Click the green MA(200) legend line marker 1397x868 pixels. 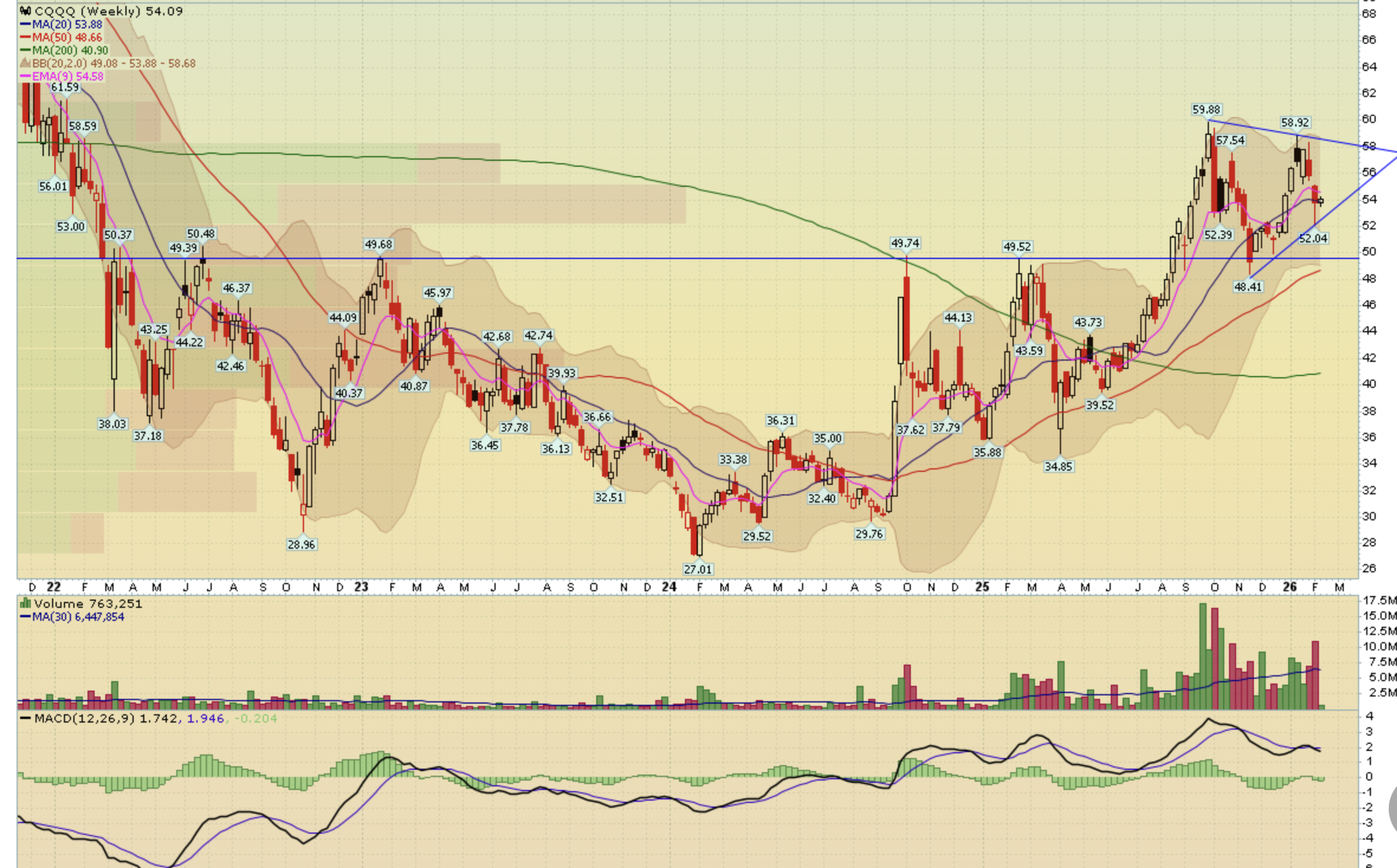pos(25,51)
